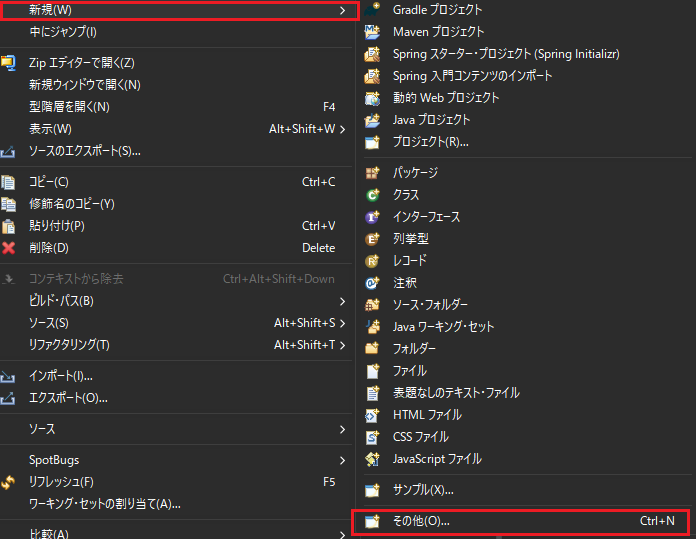
Task: Click the HTML ファイル icon
Action: point(372,415)
